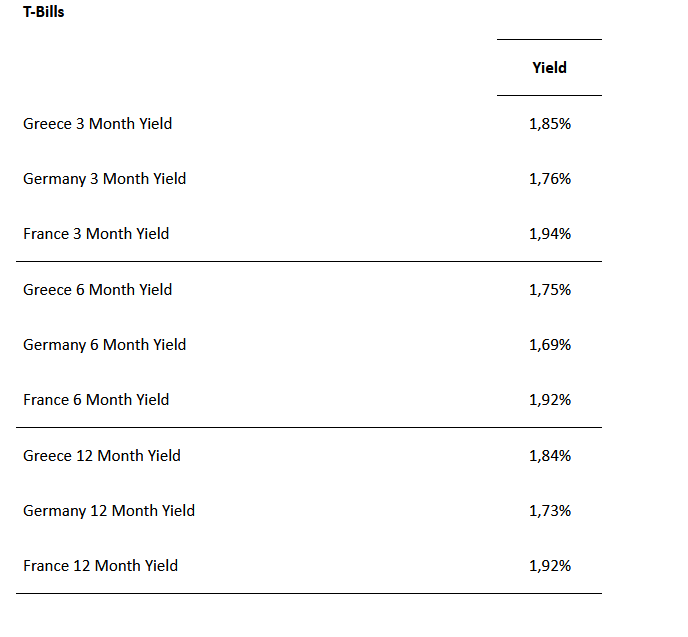
Task: Select the Yield column header
Action: pyautogui.click(x=549, y=68)
